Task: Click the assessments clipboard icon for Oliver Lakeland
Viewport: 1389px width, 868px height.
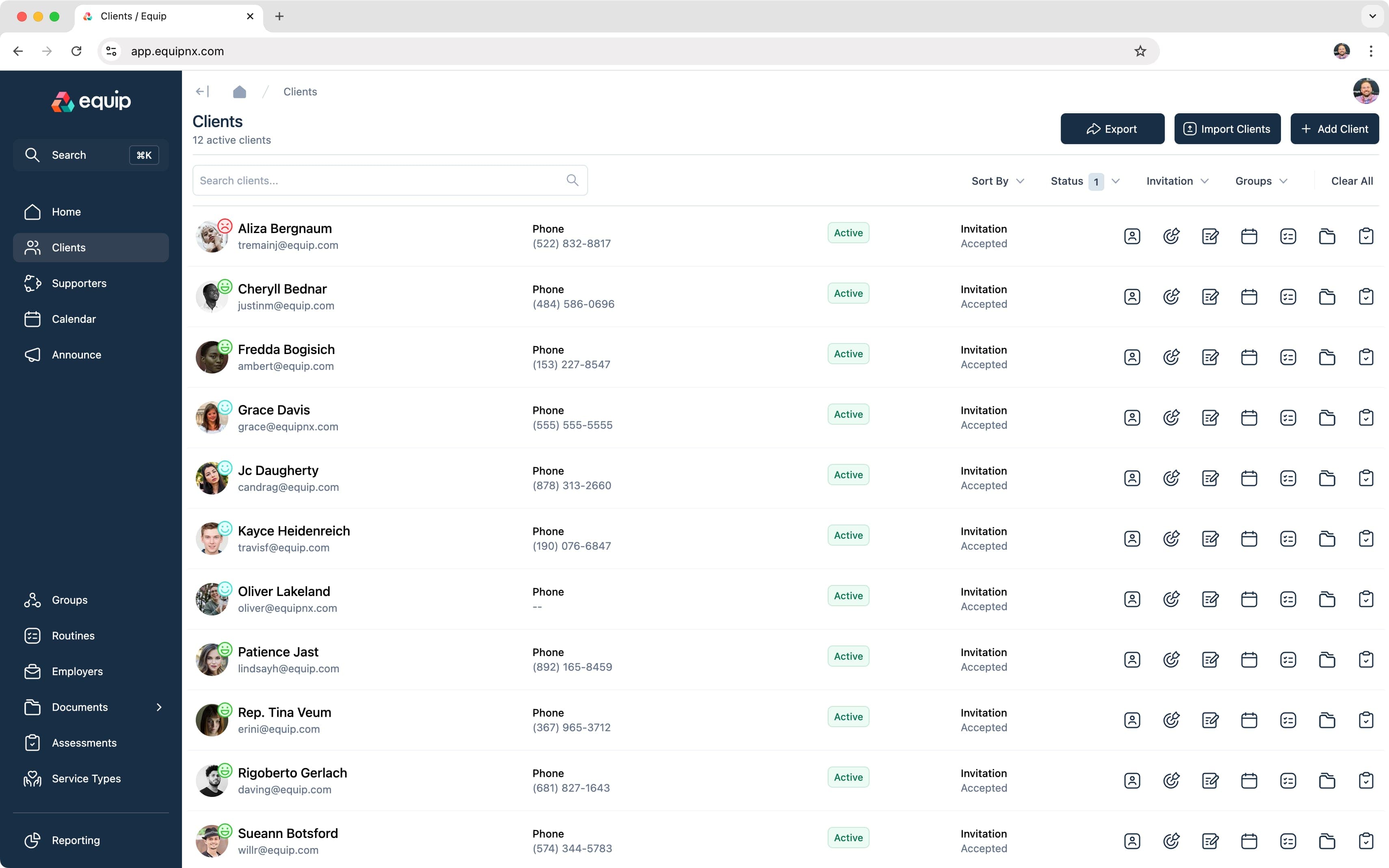Action: [1366, 599]
